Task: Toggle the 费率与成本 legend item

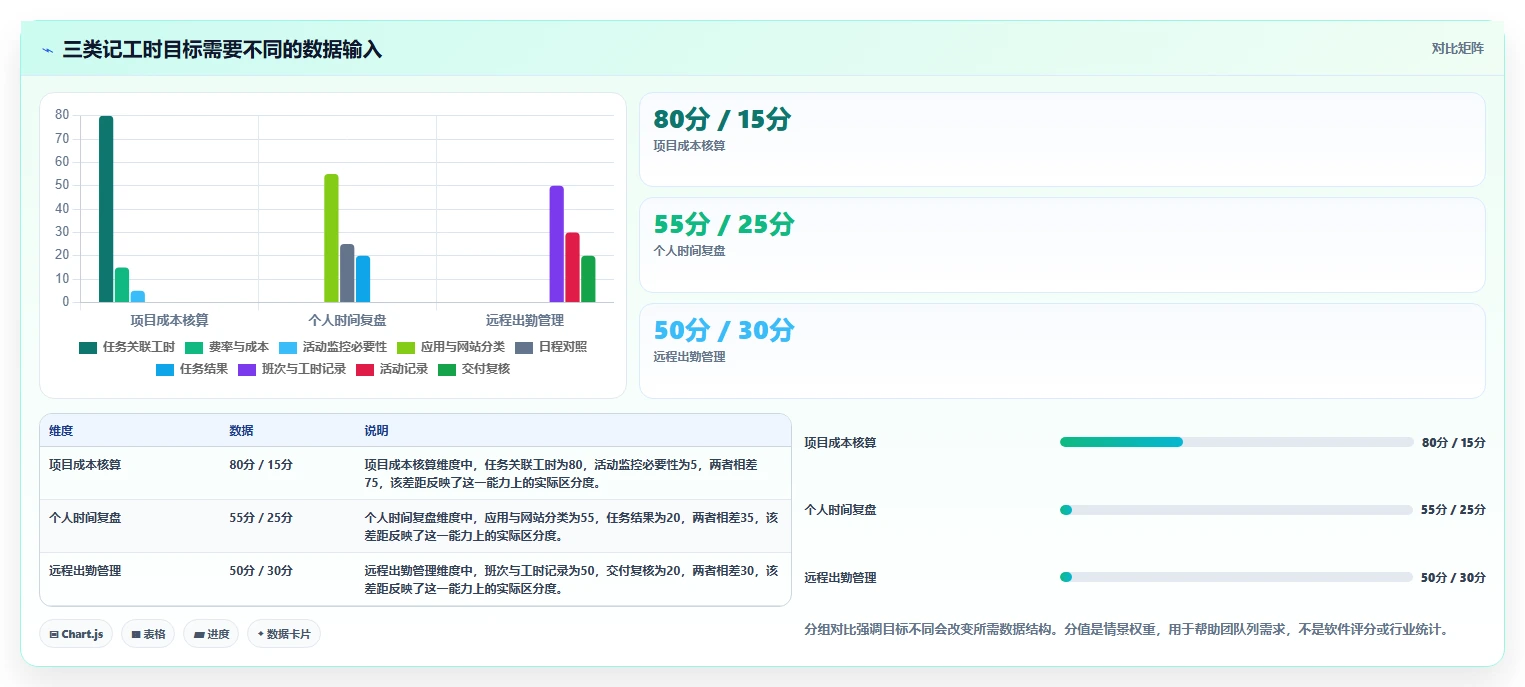Action: coord(227,347)
